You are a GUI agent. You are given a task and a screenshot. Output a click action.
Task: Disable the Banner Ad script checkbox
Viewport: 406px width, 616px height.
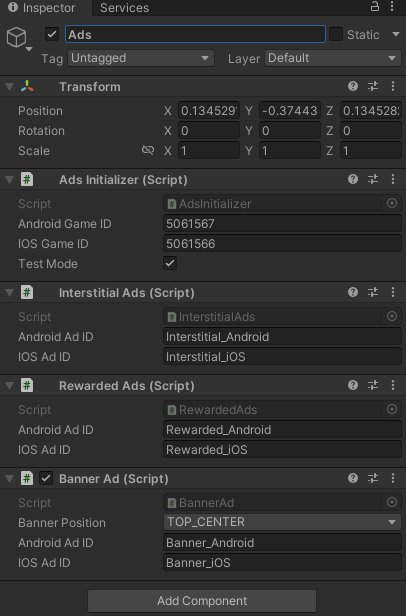[46, 478]
